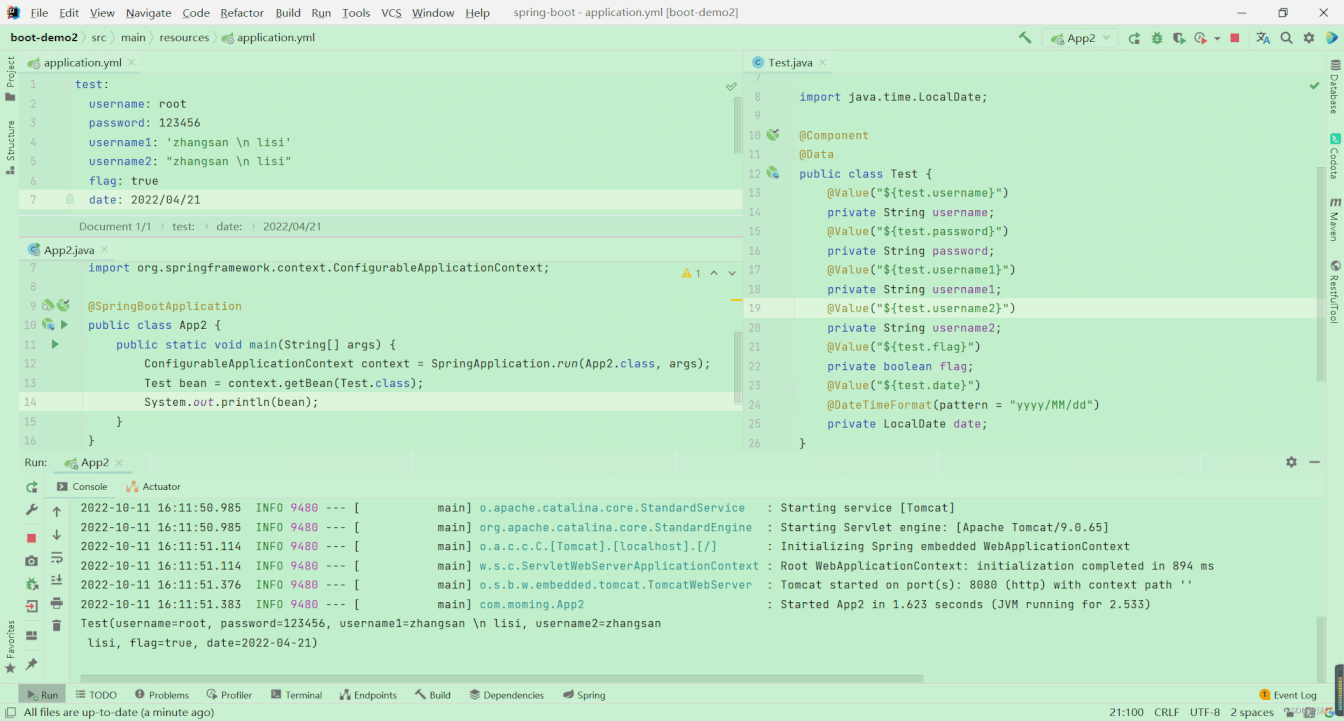Stop App2 from the main toolbar

(x=1235, y=38)
